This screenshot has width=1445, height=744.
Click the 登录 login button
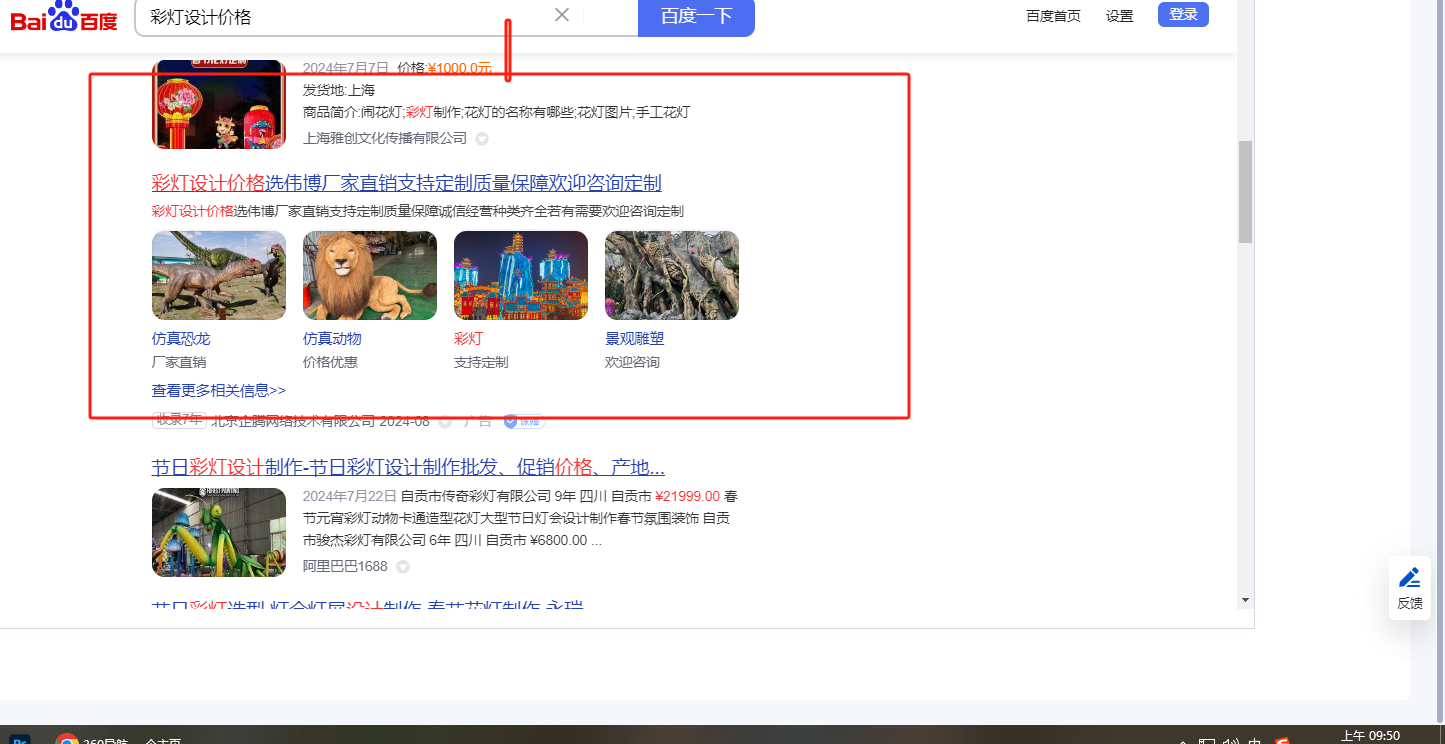pyautogui.click(x=1183, y=15)
